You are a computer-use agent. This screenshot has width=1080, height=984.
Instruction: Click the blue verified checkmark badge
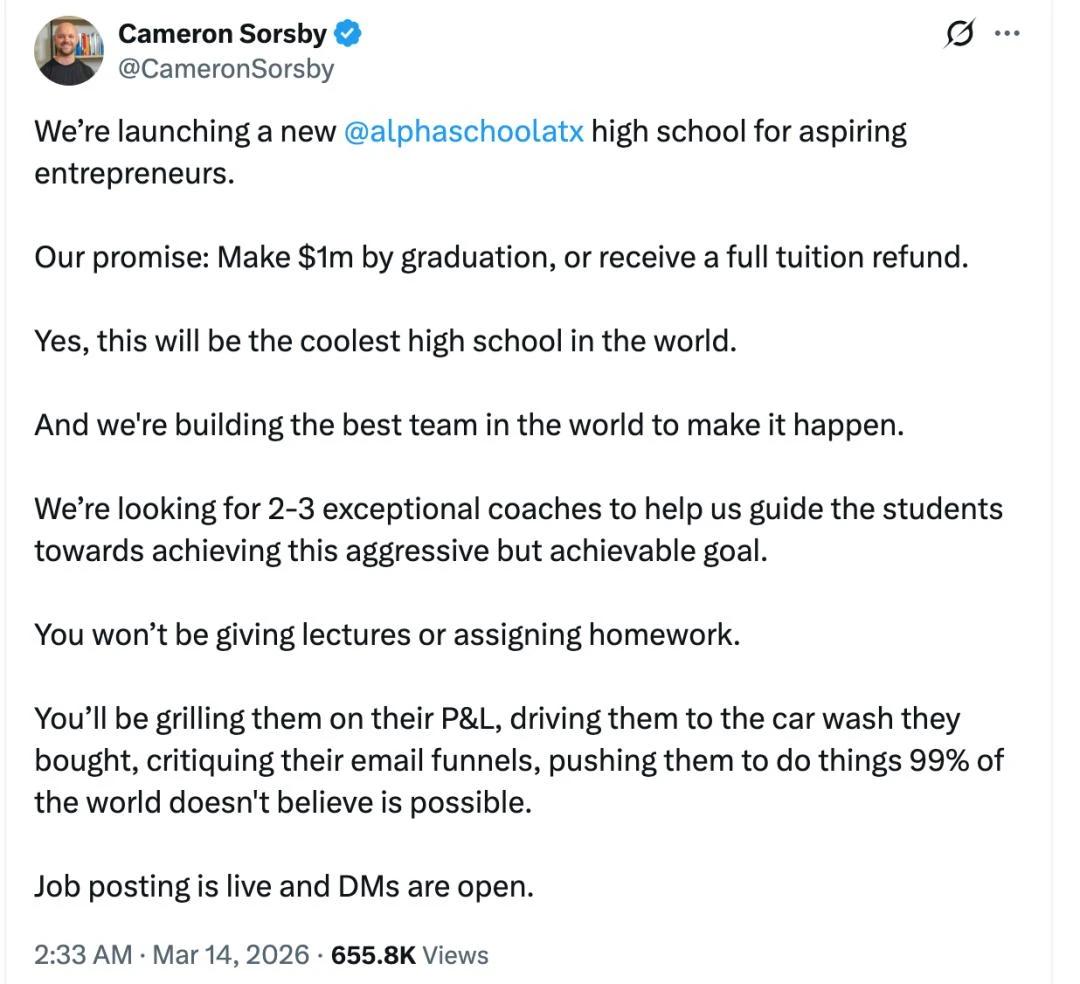[x=348, y=34]
